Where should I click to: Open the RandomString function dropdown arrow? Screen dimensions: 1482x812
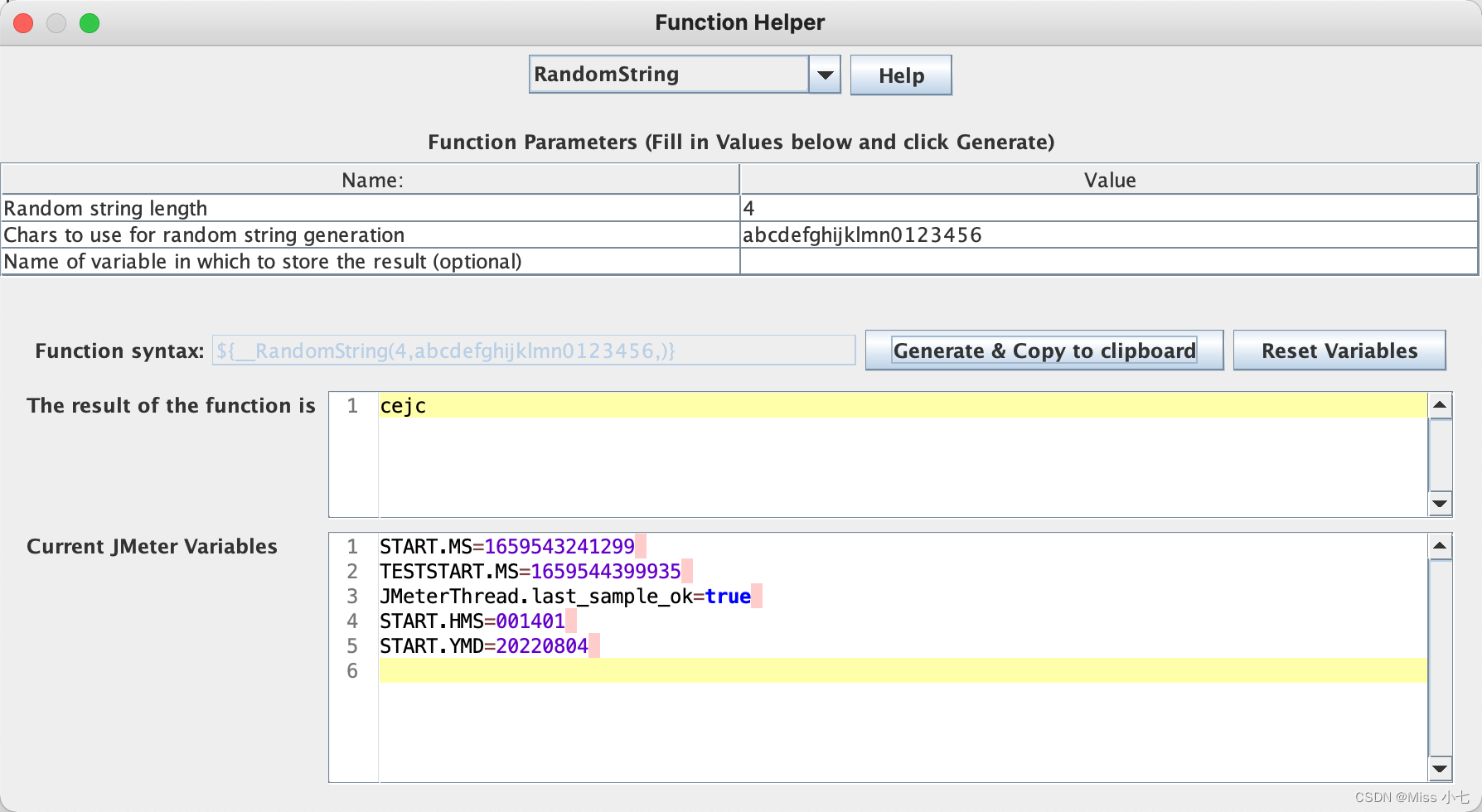825,75
